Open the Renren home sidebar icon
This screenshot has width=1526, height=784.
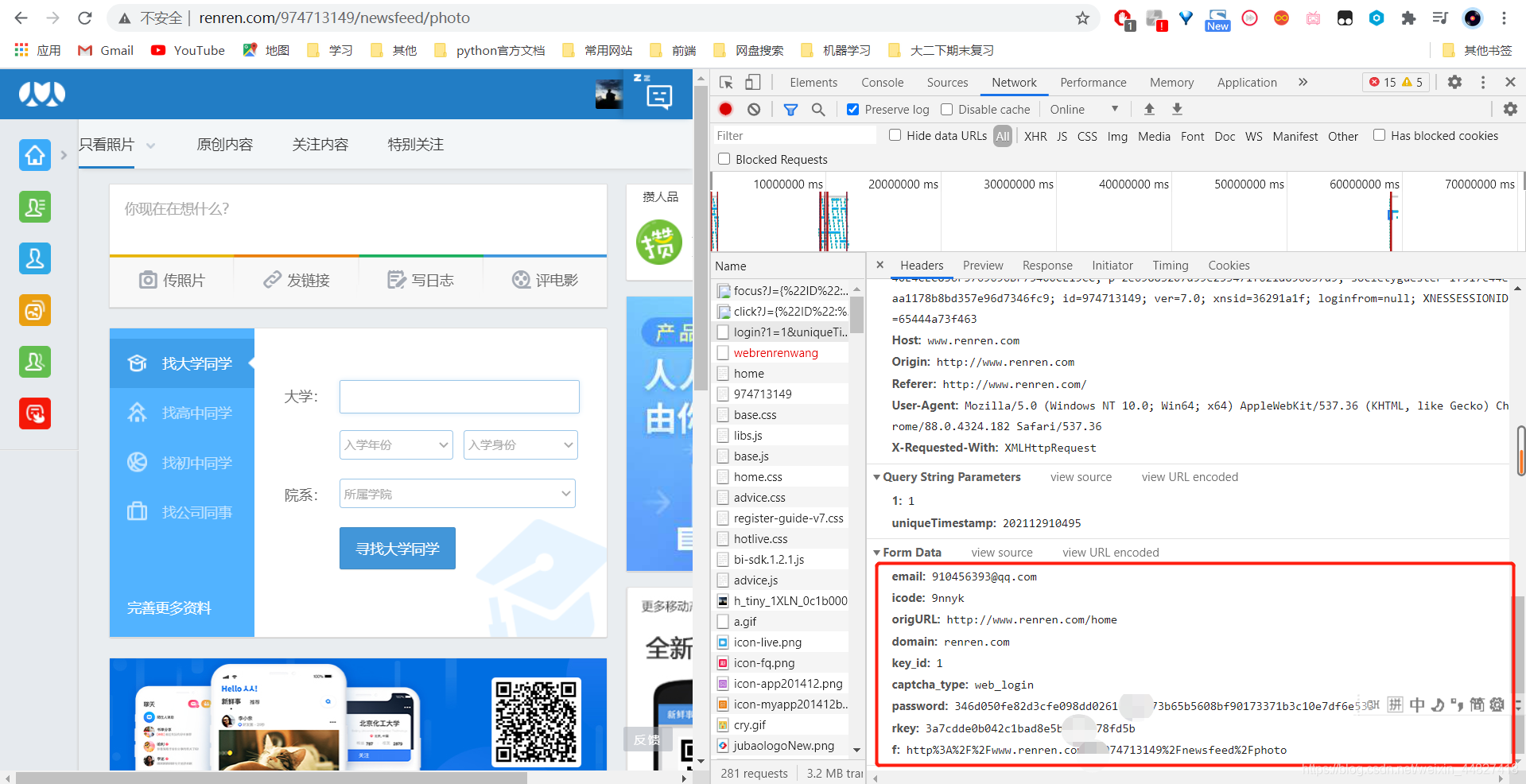click(x=35, y=155)
